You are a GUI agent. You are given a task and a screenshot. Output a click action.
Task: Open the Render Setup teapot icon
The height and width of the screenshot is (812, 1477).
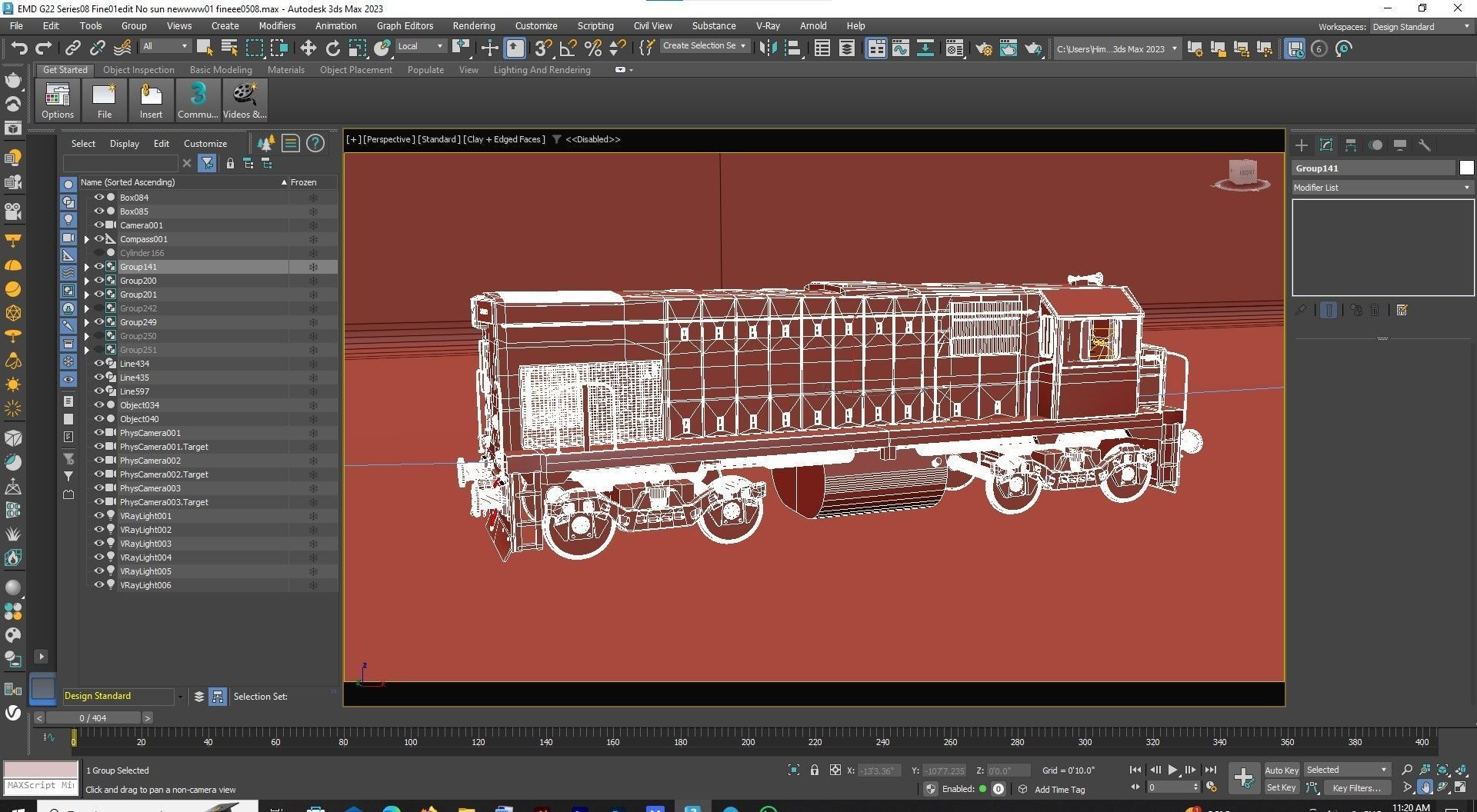[983, 49]
